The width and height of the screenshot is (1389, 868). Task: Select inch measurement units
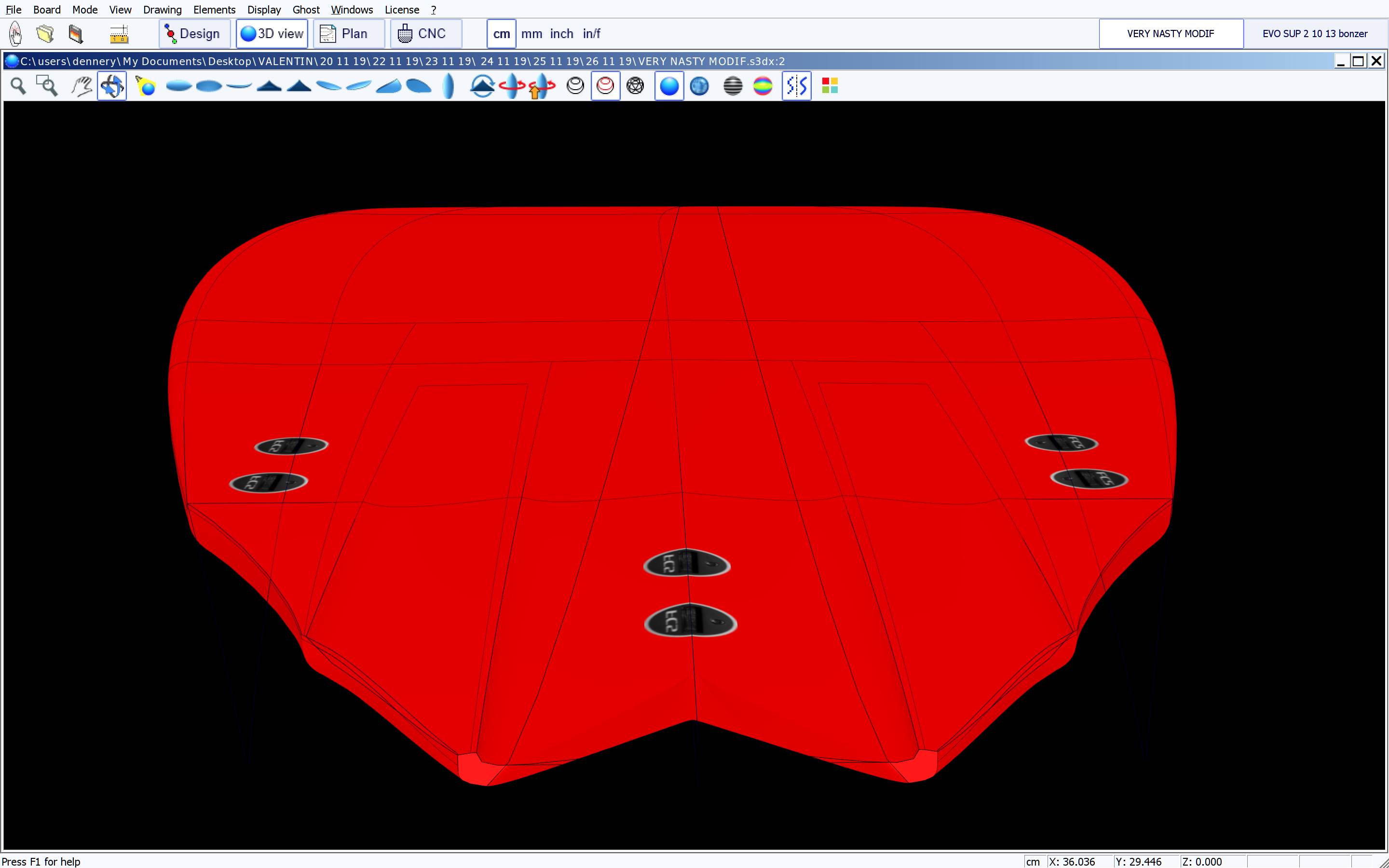[561, 34]
